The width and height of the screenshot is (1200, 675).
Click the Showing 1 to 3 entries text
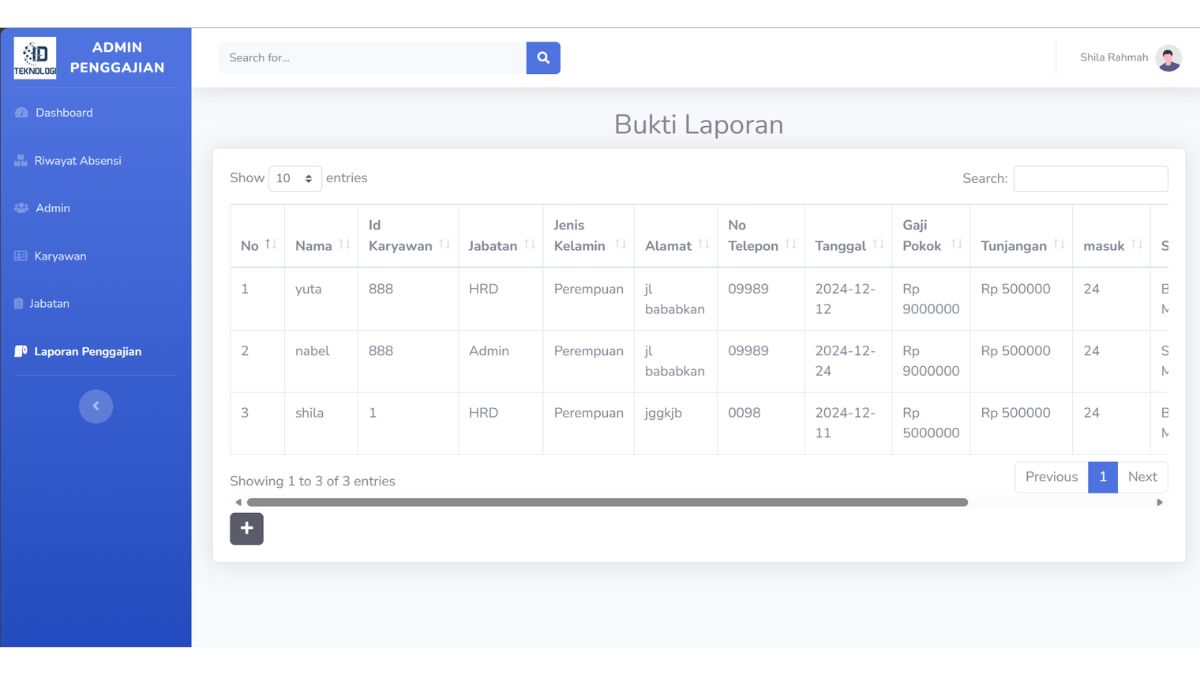tap(312, 481)
